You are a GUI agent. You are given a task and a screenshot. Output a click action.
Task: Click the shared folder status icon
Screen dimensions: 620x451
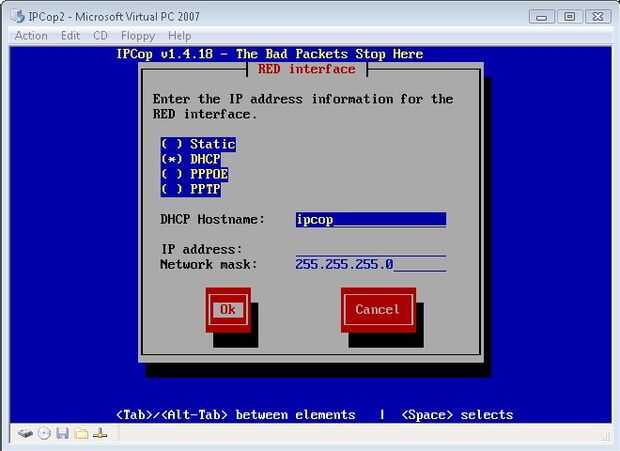(81, 434)
